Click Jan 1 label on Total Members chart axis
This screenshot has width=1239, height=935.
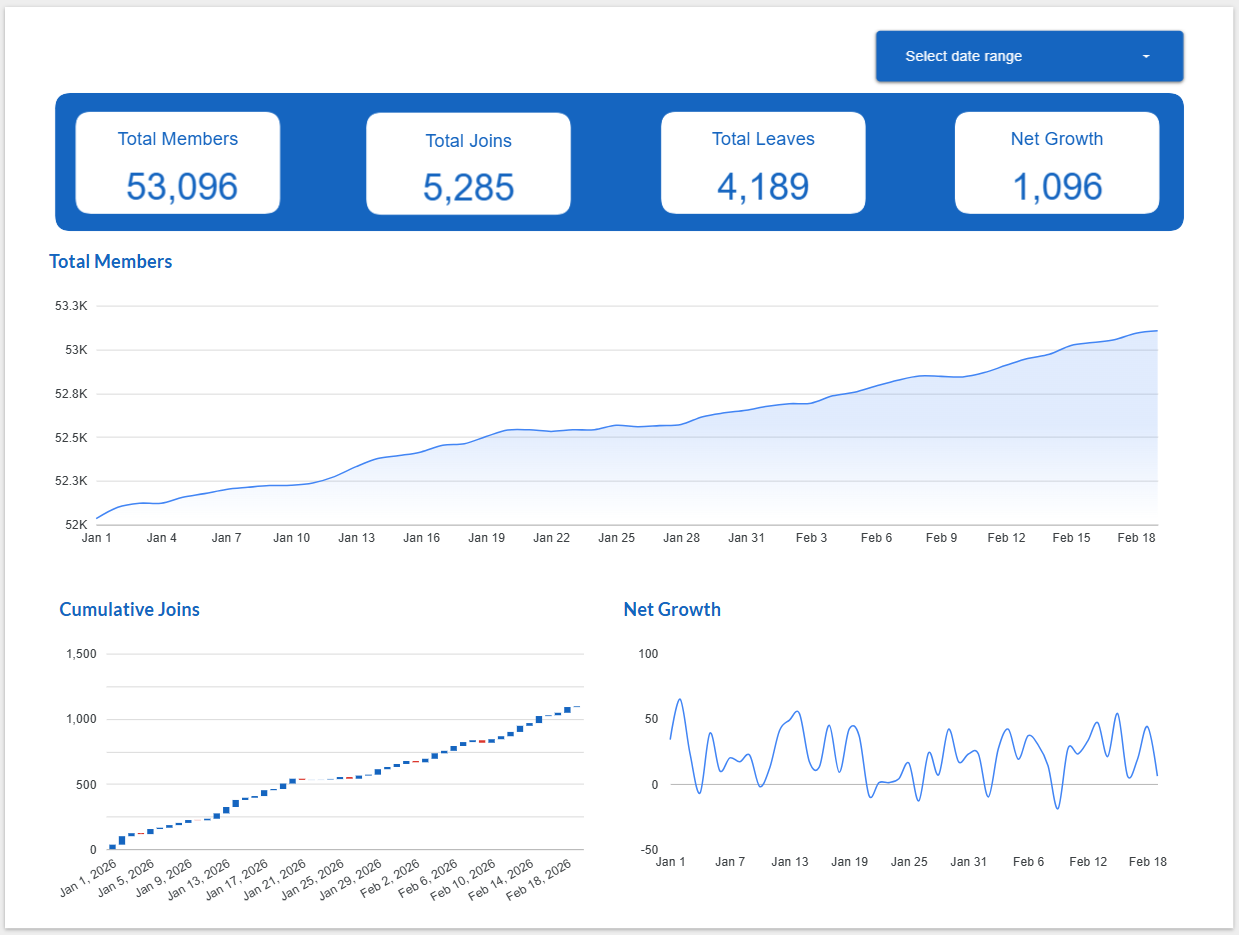pos(96,538)
